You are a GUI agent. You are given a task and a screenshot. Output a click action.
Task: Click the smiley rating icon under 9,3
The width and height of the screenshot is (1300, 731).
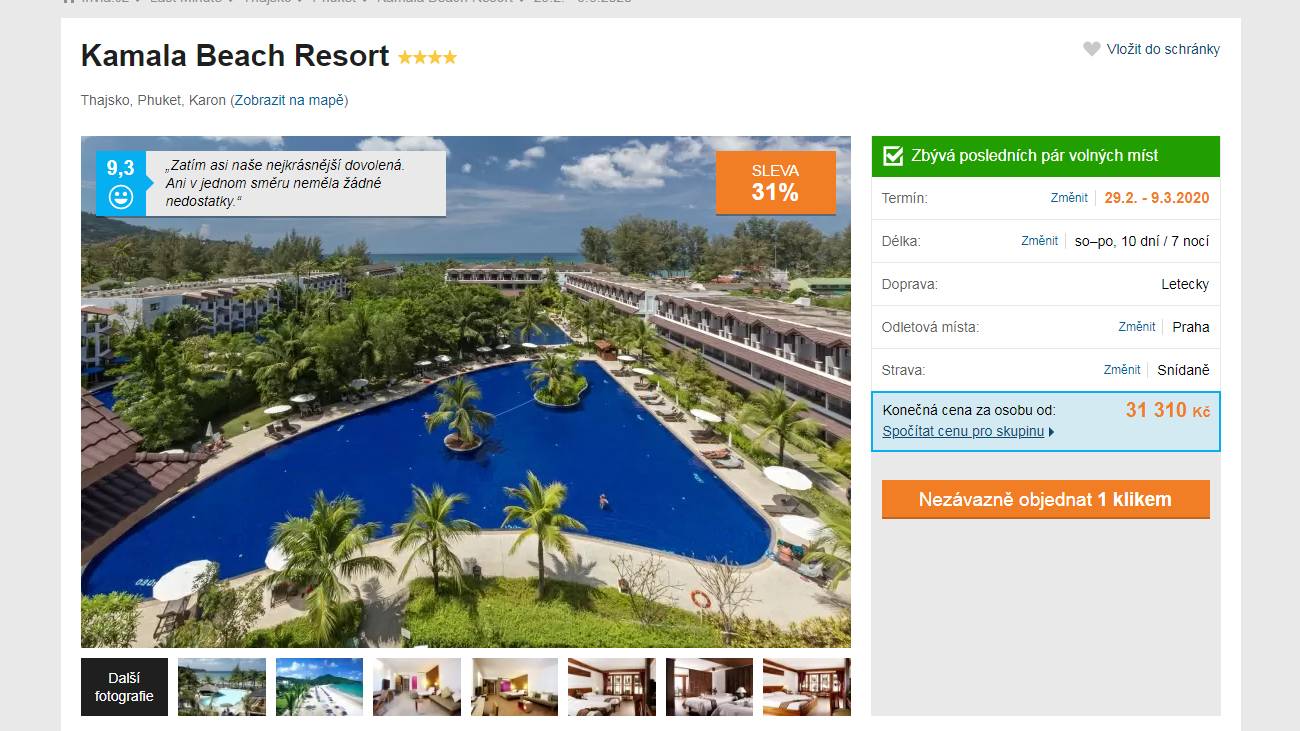(121, 196)
